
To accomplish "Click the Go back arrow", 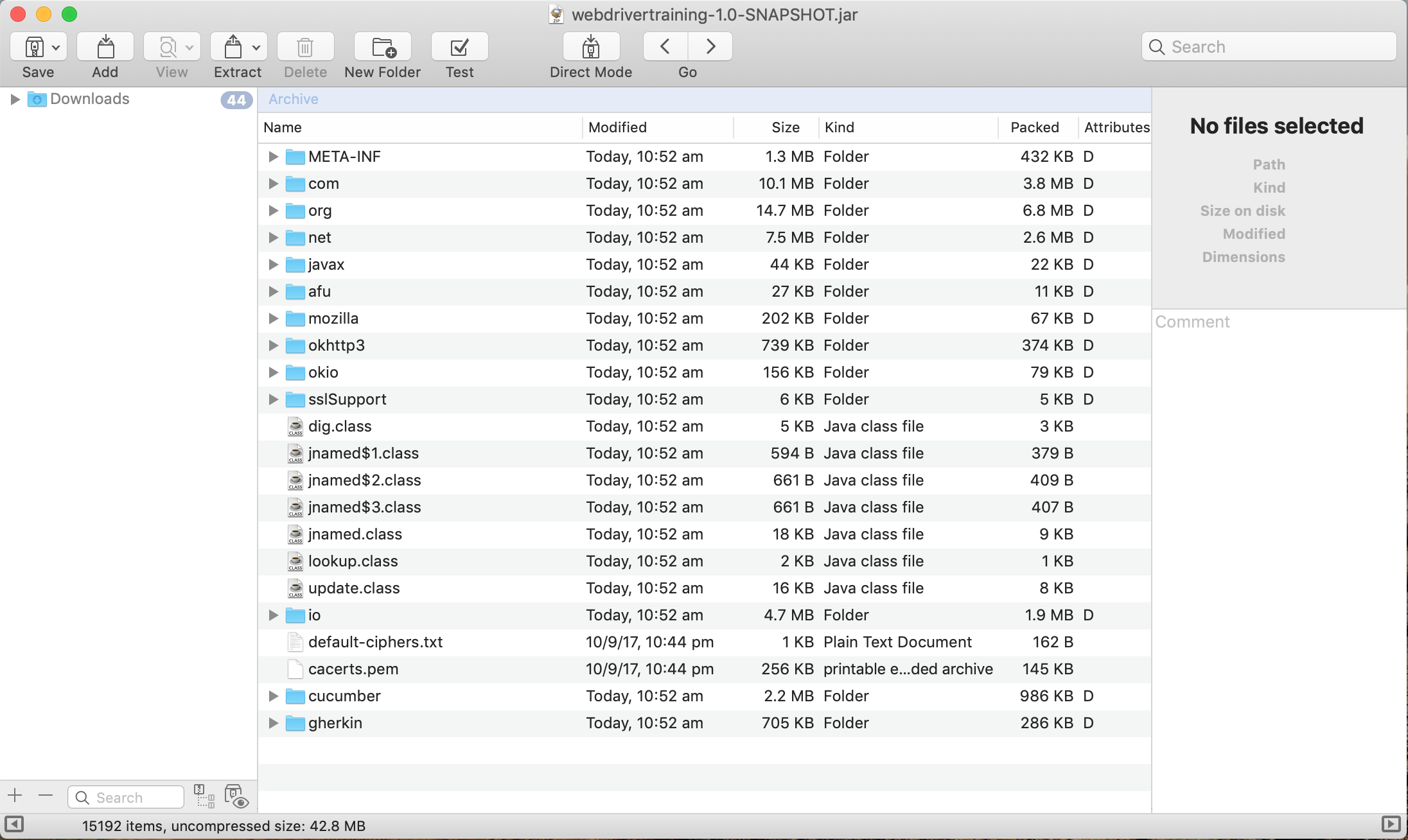I will pyautogui.click(x=665, y=47).
